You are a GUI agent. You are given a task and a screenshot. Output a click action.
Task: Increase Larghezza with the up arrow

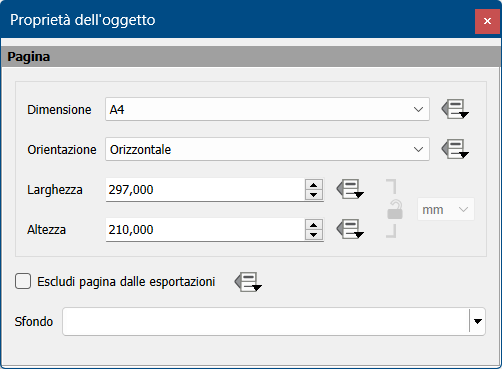point(314,185)
